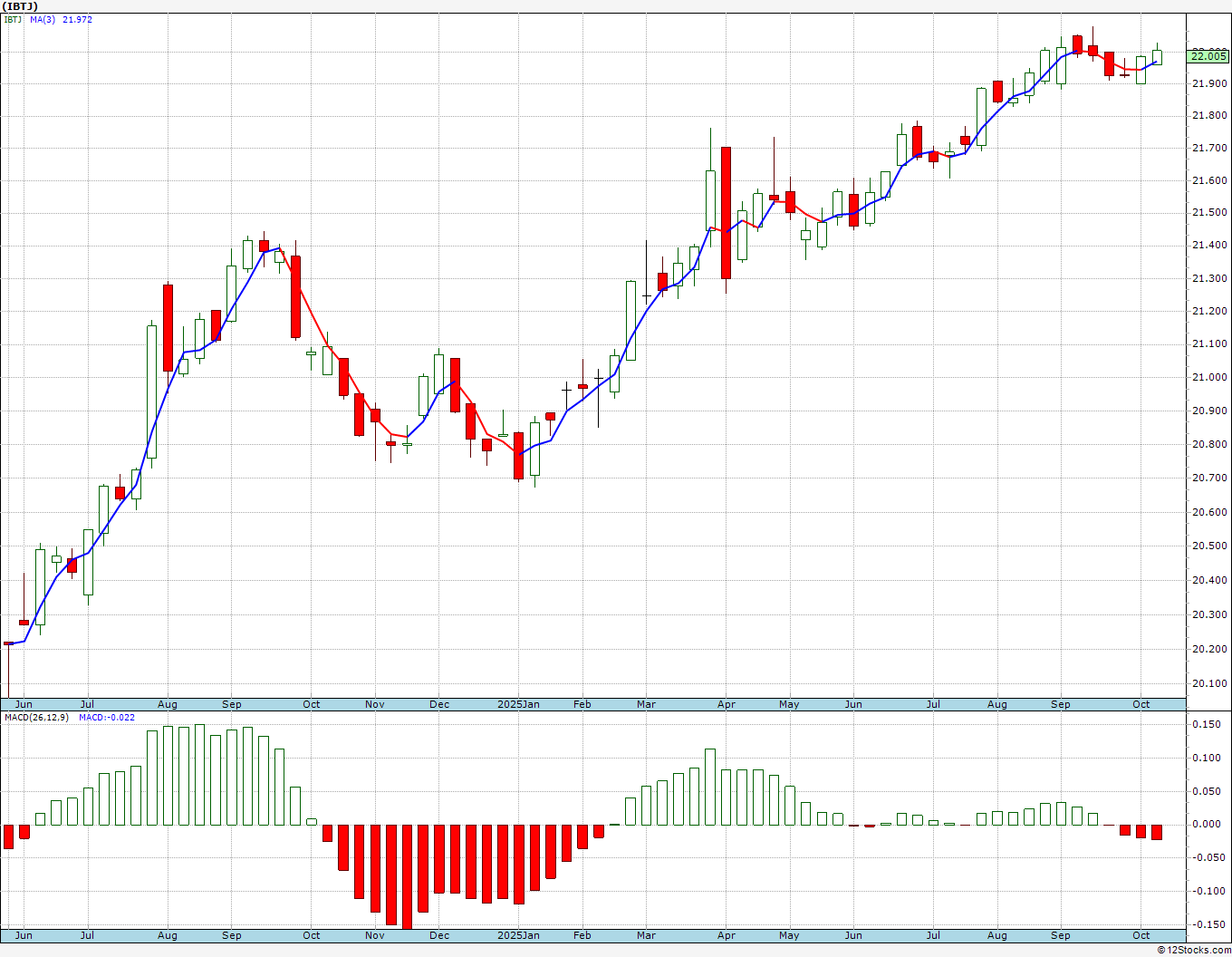Click Feb on the MACD panel time axis
Viewport: 1232px width, 957px height.
pyautogui.click(x=582, y=935)
